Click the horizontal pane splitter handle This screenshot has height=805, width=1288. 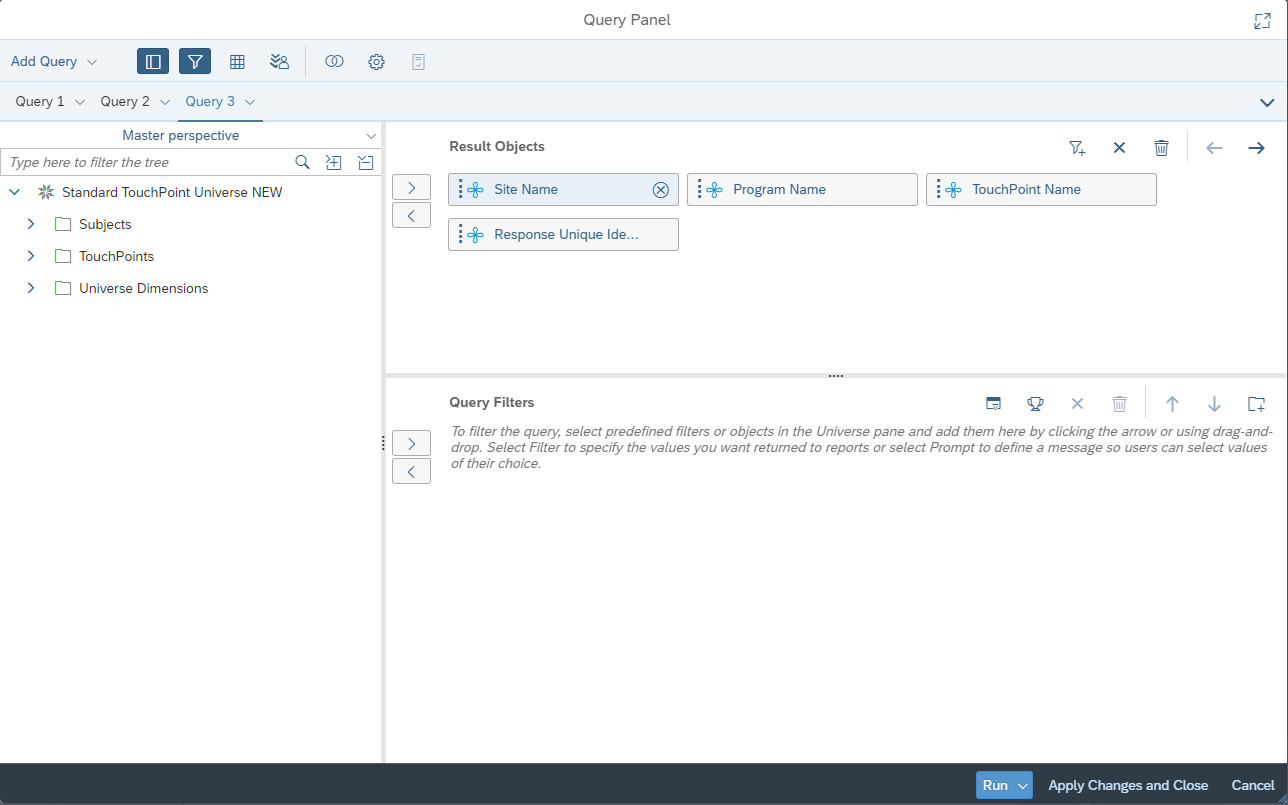(x=836, y=376)
